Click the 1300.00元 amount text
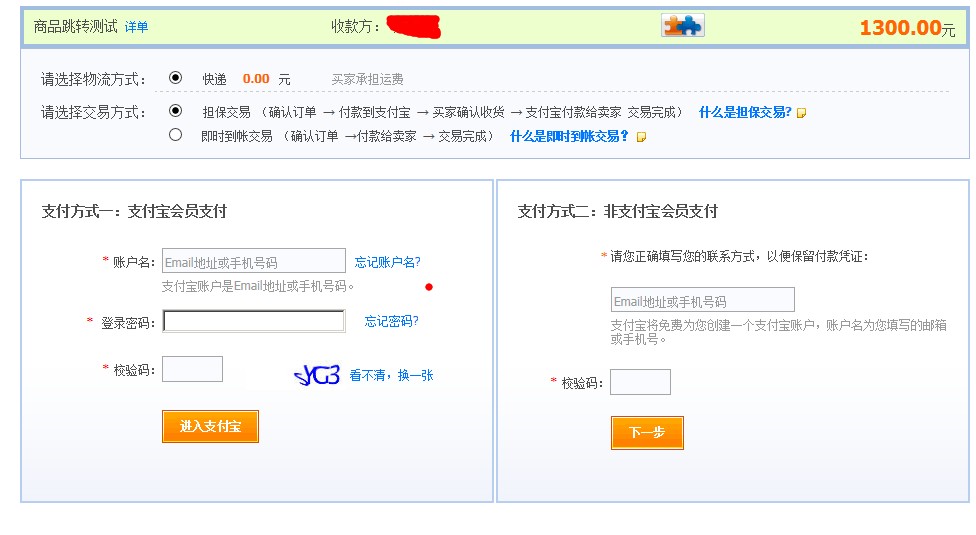976x535 pixels. (907, 28)
